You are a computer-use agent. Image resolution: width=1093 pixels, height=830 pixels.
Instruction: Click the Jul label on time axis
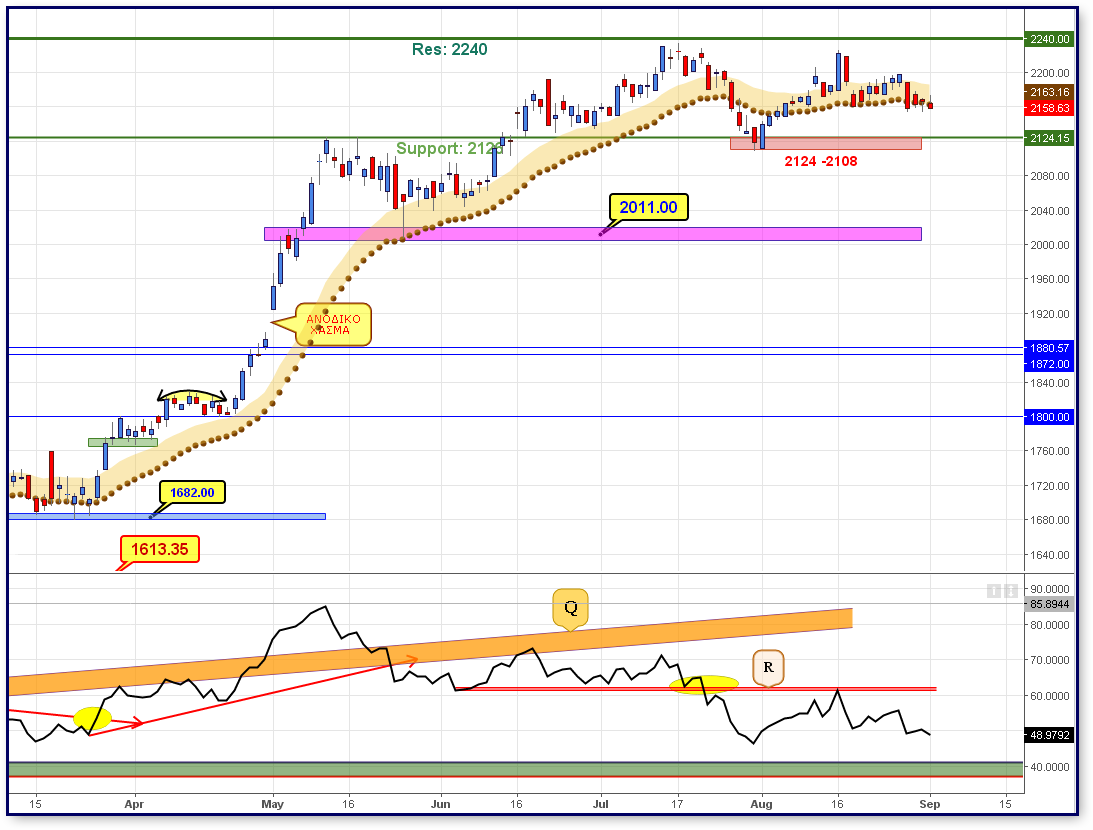coord(601,804)
